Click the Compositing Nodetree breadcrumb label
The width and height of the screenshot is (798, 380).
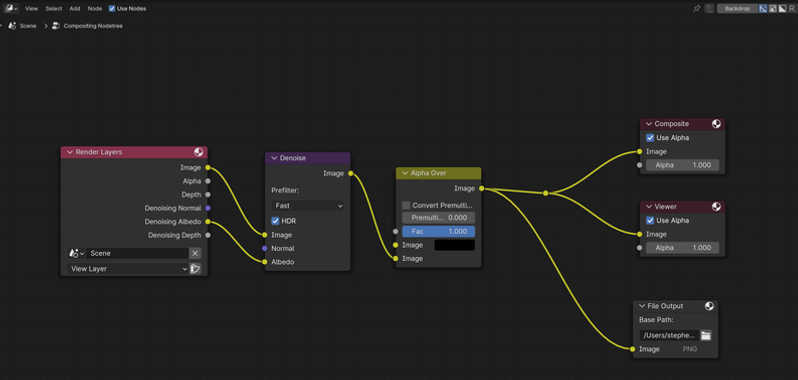click(93, 26)
